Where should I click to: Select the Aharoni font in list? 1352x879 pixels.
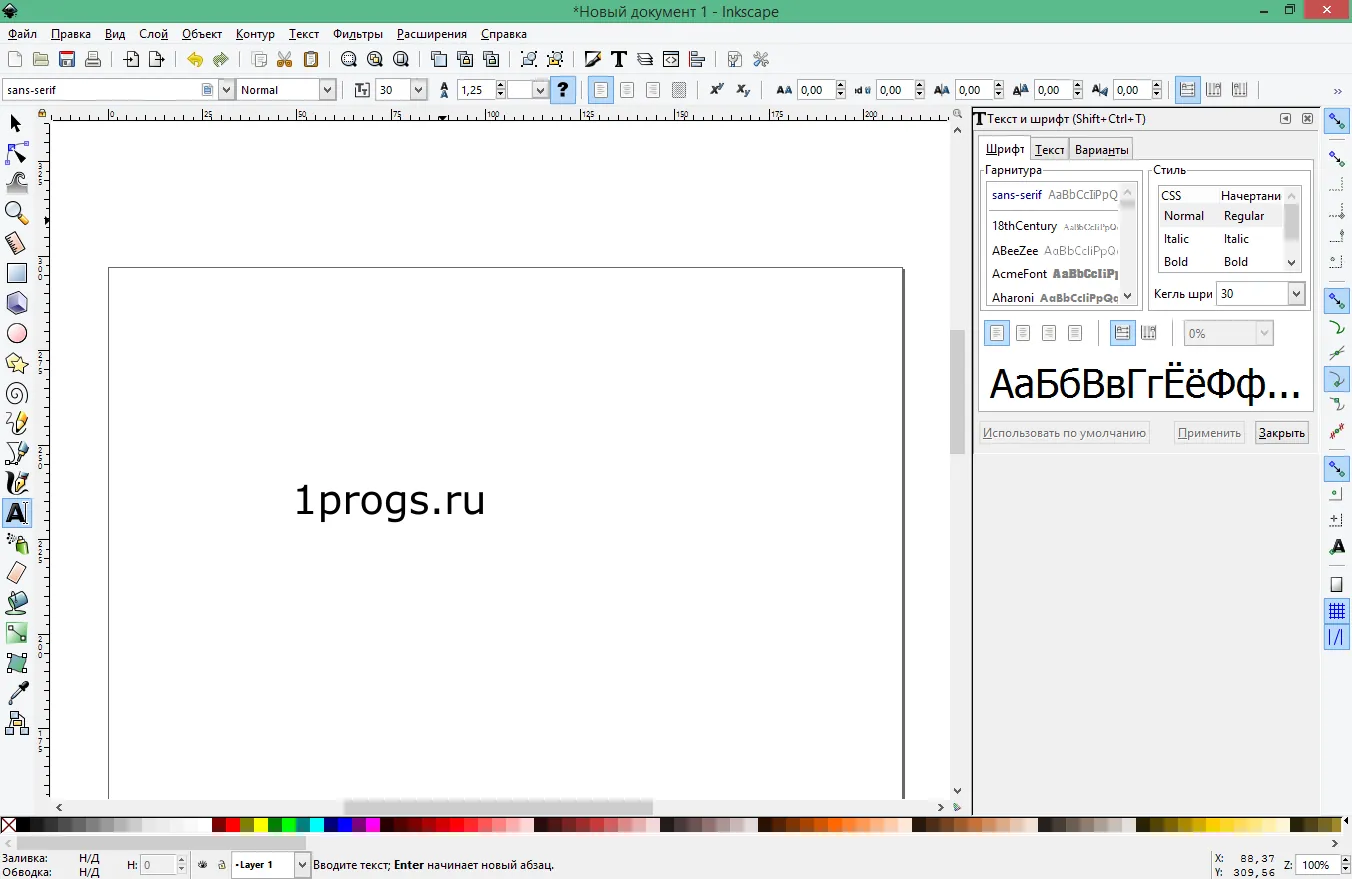(1054, 298)
